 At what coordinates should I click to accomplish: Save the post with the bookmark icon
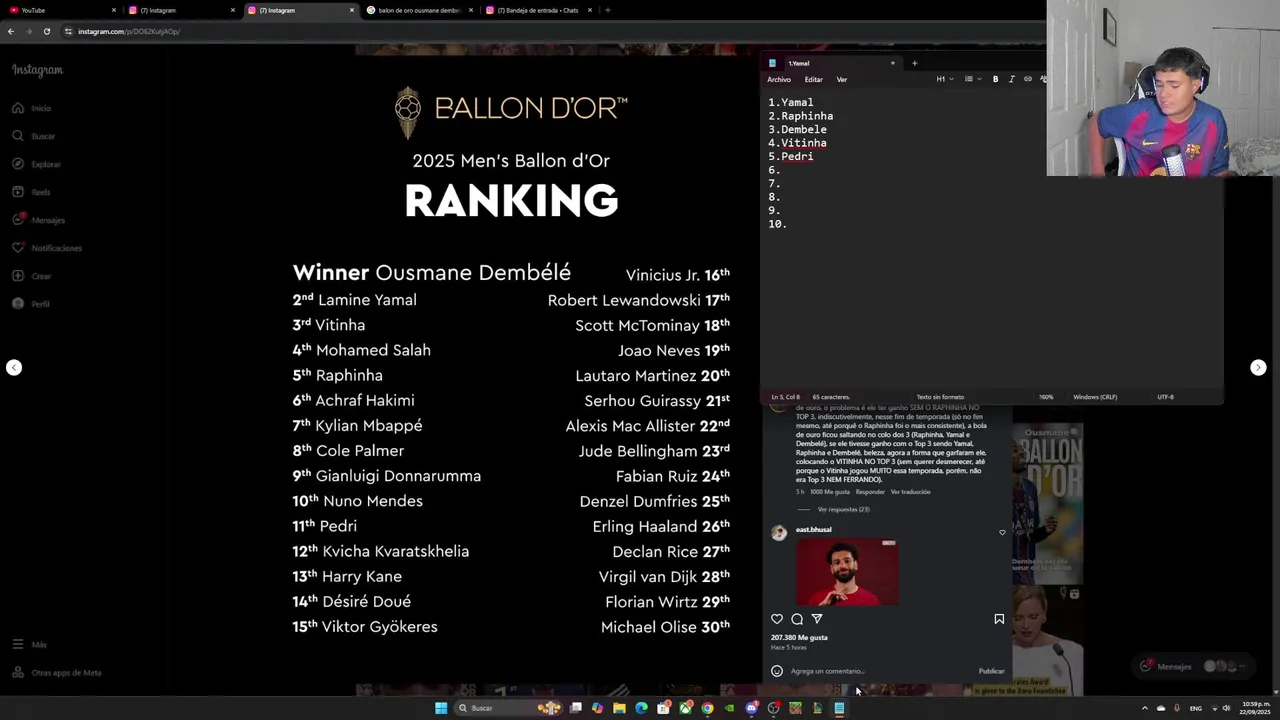click(999, 619)
